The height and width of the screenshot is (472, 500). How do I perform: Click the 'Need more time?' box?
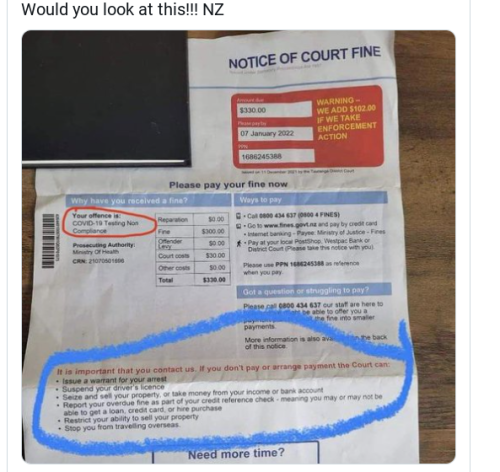pyautogui.click(x=236, y=453)
